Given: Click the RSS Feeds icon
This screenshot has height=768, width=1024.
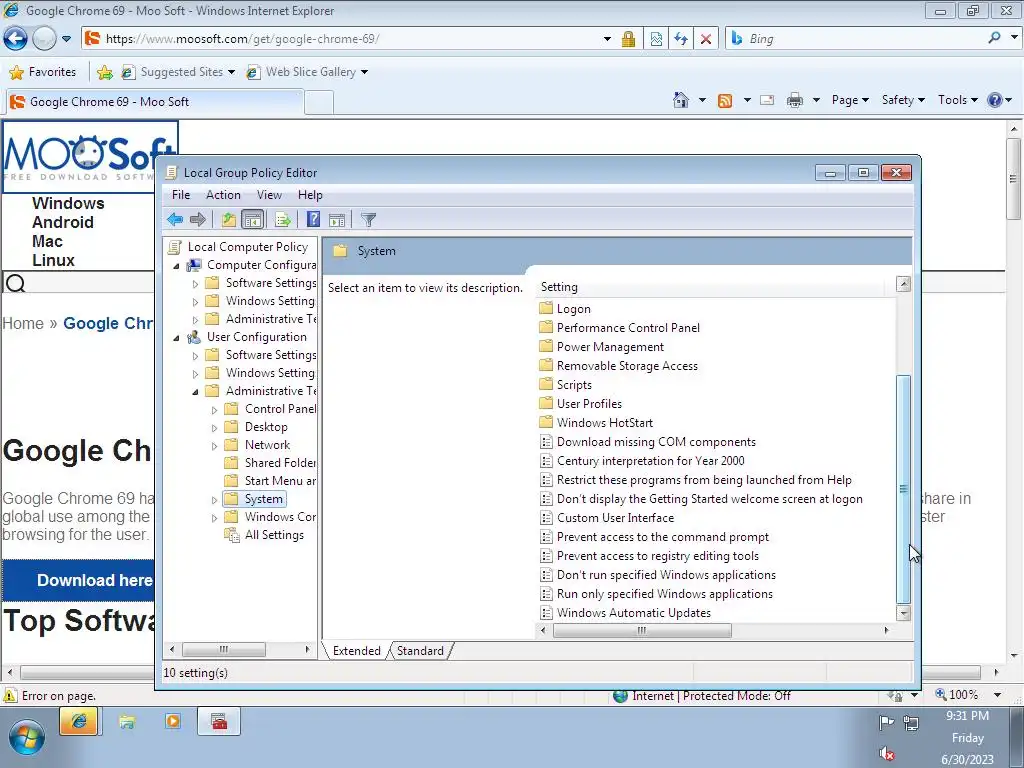Looking at the screenshot, I should pos(725,101).
